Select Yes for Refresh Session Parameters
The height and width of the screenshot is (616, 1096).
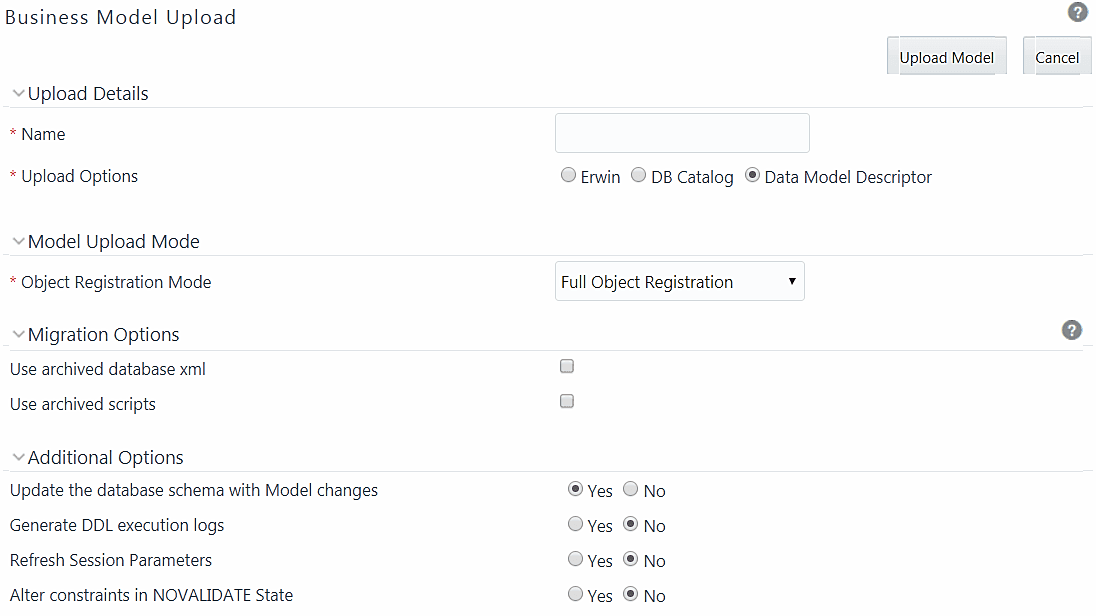click(x=575, y=558)
